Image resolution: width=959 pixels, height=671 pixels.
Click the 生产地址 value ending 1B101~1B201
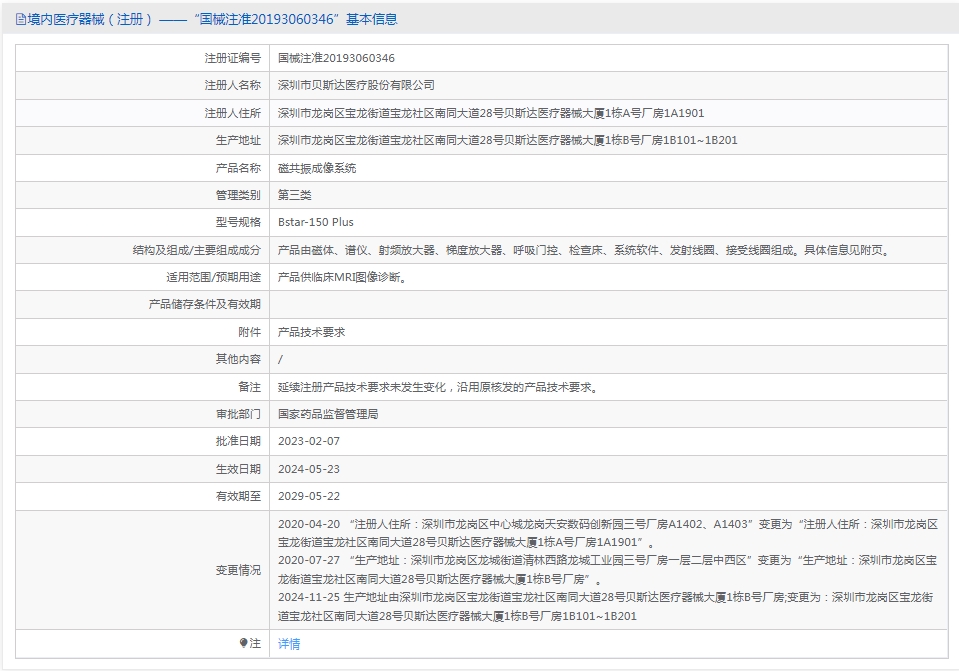point(507,140)
